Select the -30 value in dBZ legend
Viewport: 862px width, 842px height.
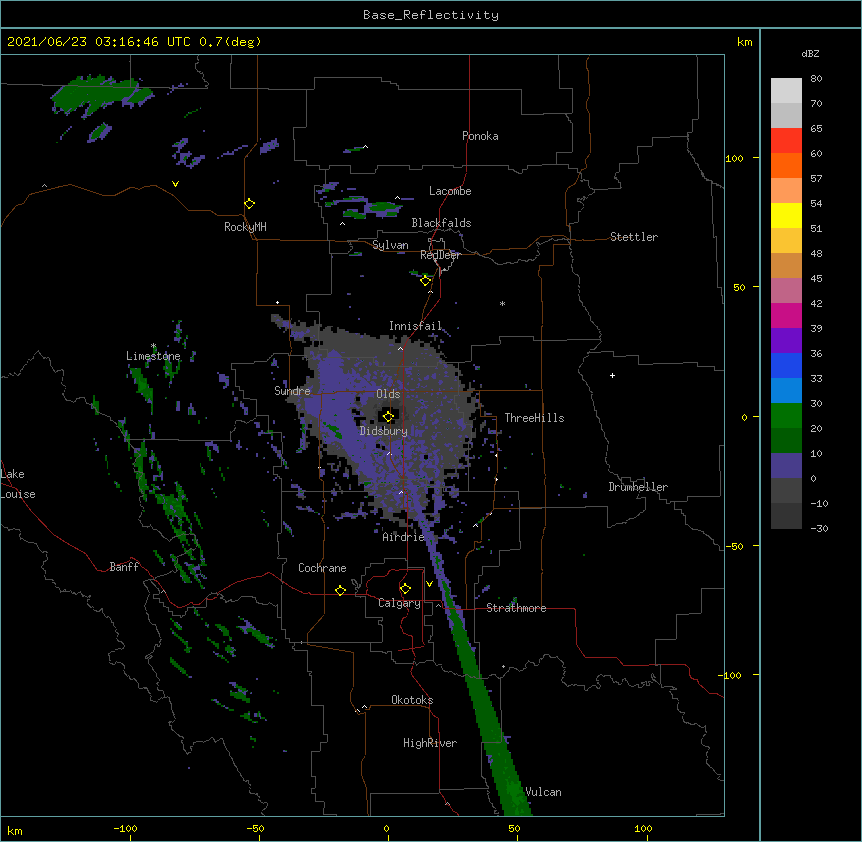(x=819, y=528)
